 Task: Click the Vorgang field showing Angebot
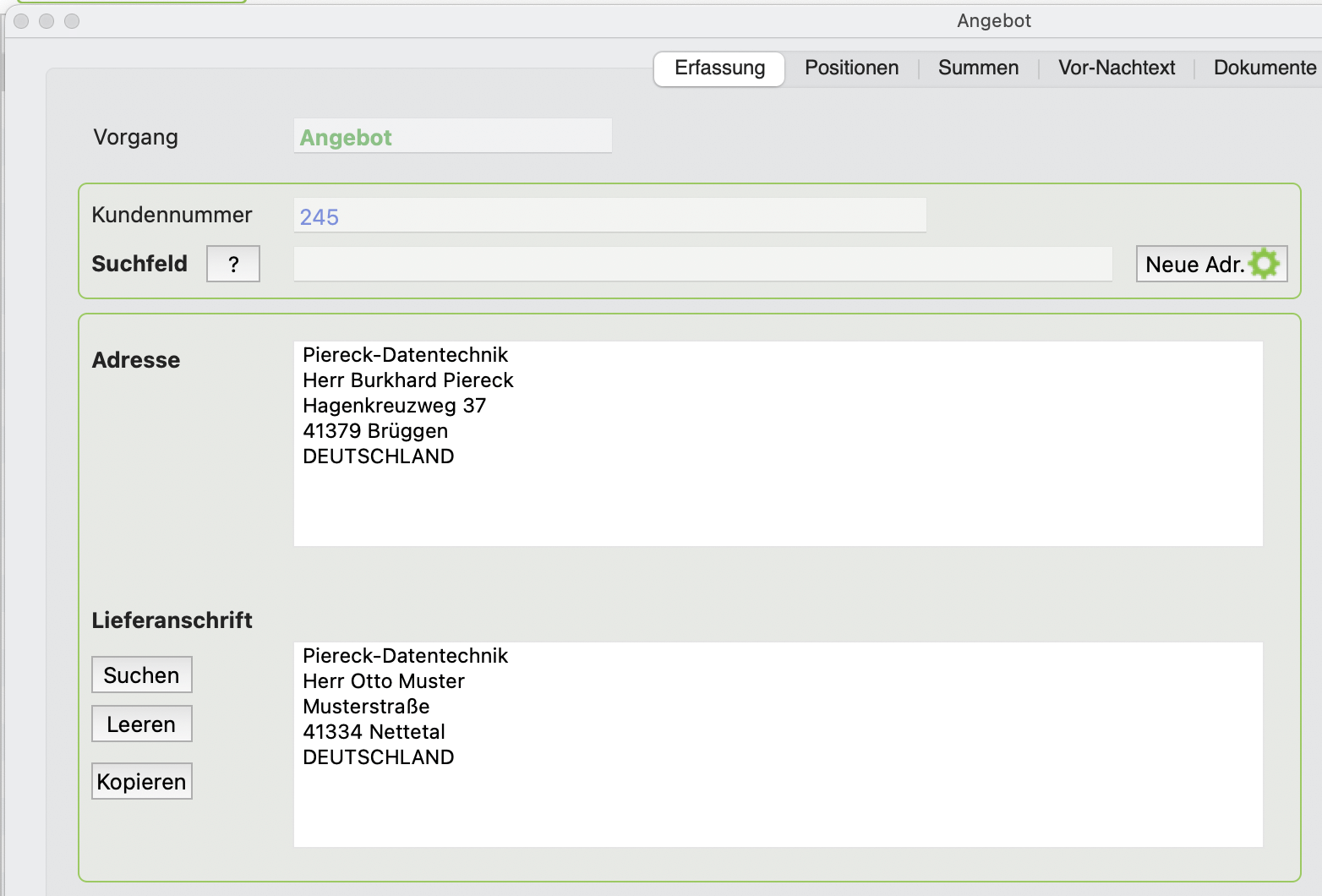tap(452, 137)
